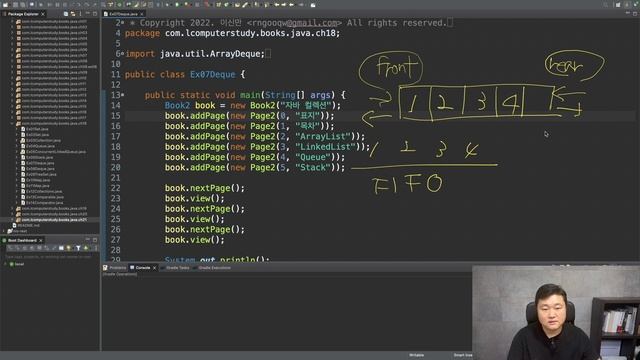The width and height of the screenshot is (640, 360).
Task: Select the Ex07Deque.java editor tab
Action: coord(123,14)
